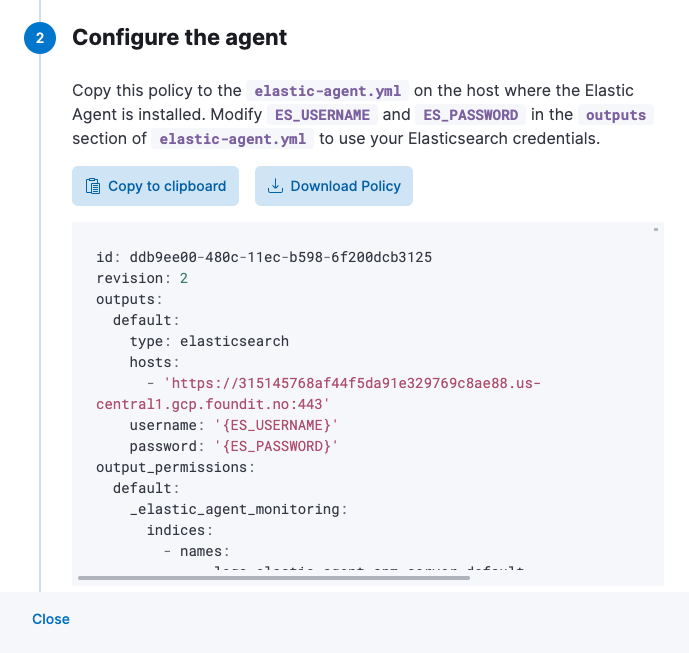The image size is (689, 653).
Task: Click the _elastic_agent_monitoring key in code
Action: (238, 509)
